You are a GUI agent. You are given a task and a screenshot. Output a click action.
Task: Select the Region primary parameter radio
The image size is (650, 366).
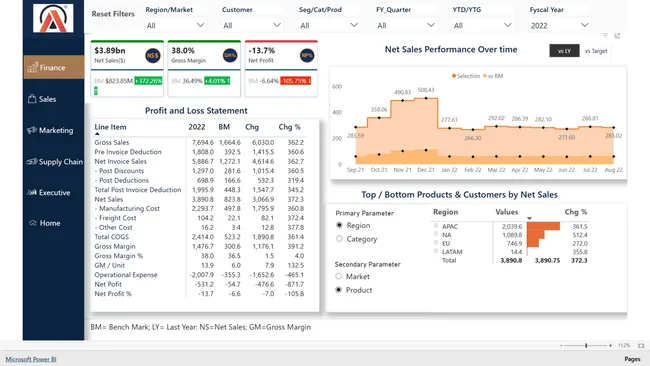tap(340, 225)
